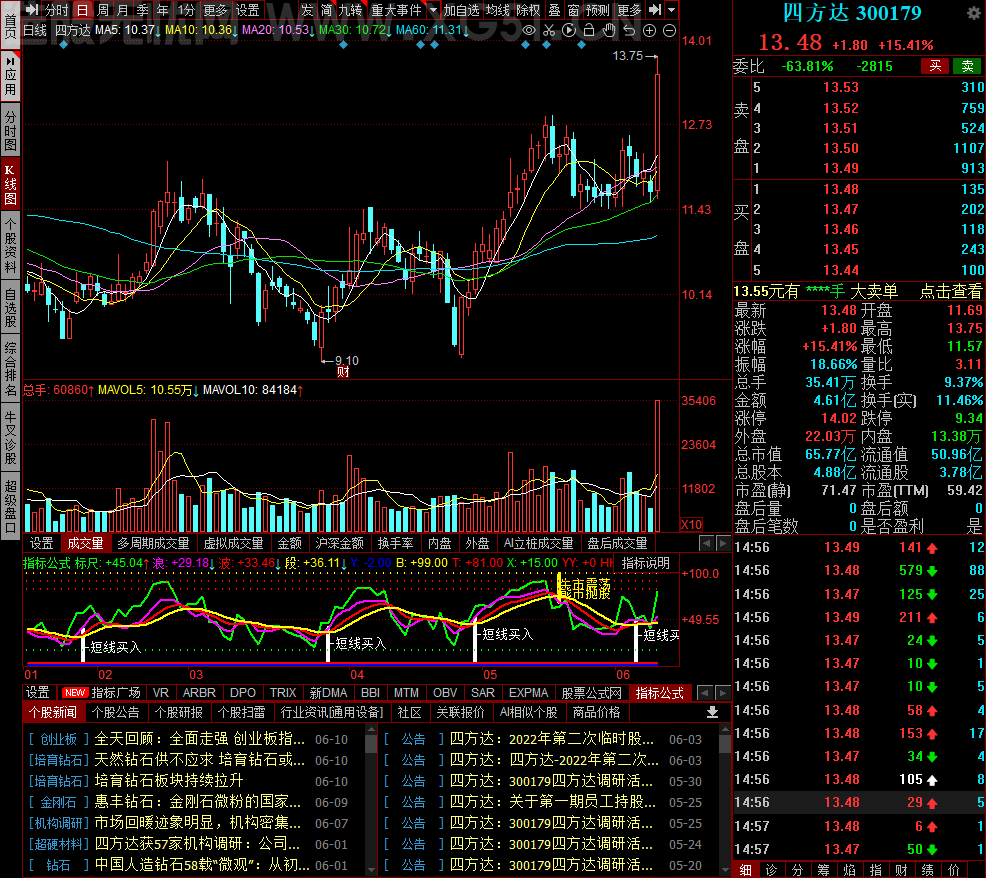The height and width of the screenshot is (878, 986).
Task: Open the 更多 periods menu after 1分
Action: (215, 10)
